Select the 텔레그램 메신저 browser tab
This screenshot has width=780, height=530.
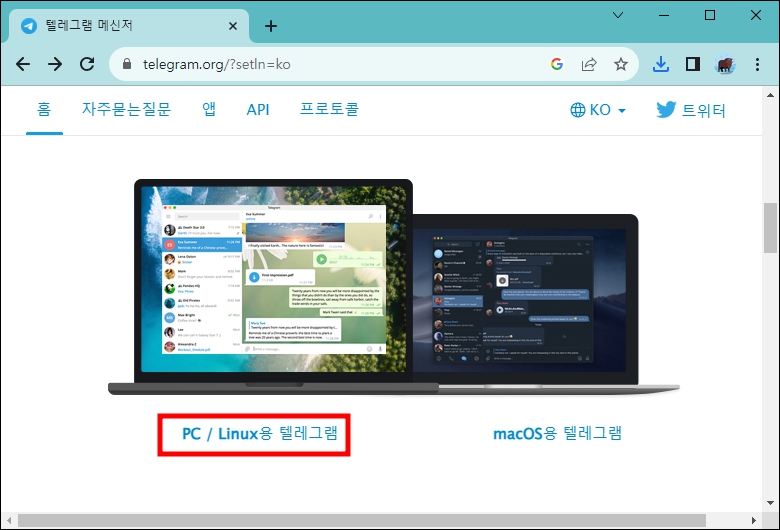127,25
